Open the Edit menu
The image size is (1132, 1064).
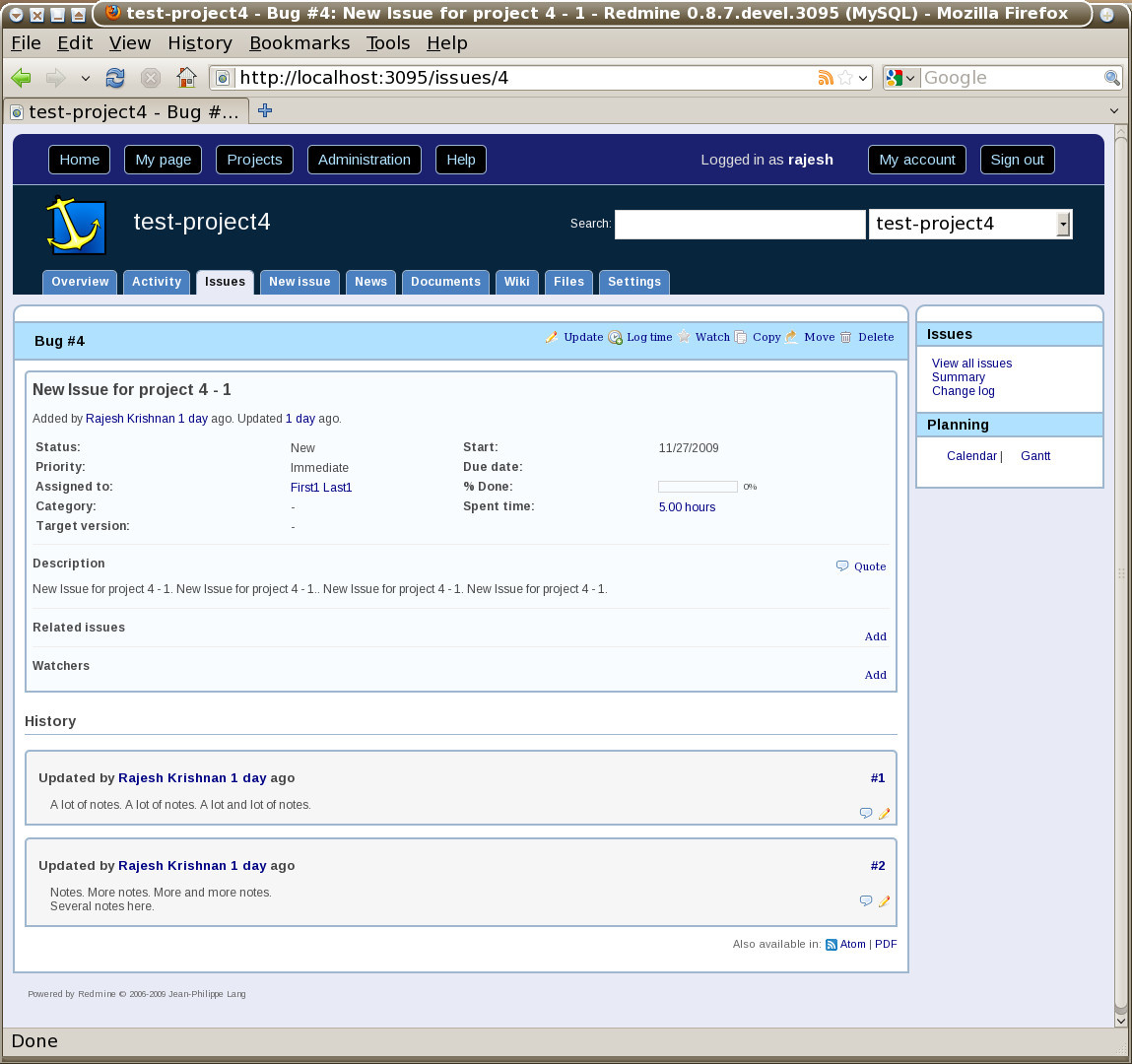click(x=75, y=43)
